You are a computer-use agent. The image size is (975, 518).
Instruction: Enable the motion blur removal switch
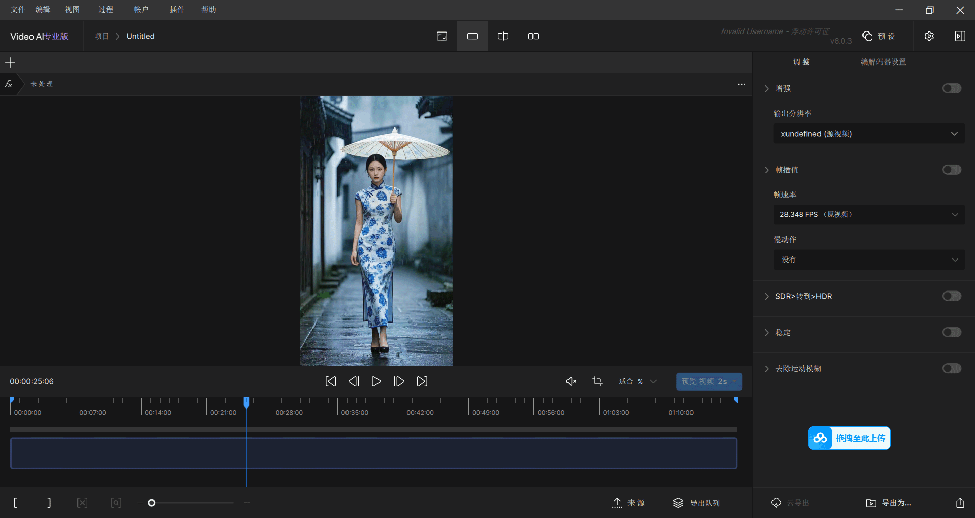(x=951, y=368)
